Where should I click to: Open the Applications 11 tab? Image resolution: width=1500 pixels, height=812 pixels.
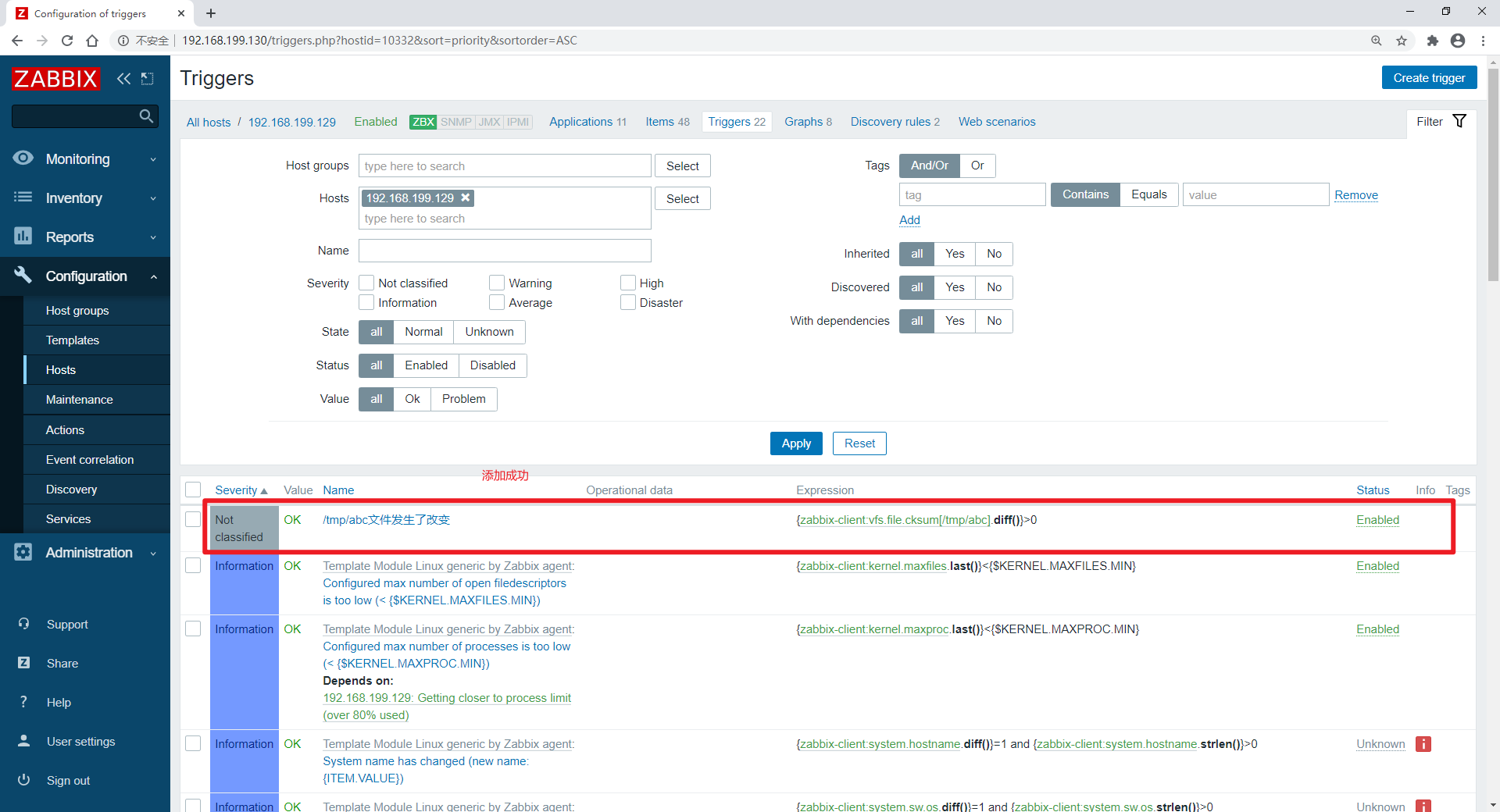(x=587, y=122)
